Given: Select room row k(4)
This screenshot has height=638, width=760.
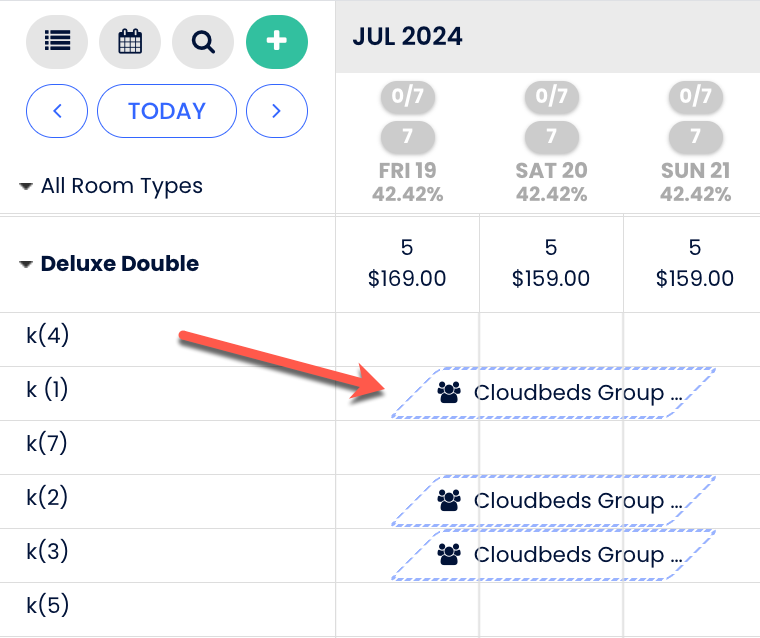Looking at the screenshot, I should (x=48, y=335).
